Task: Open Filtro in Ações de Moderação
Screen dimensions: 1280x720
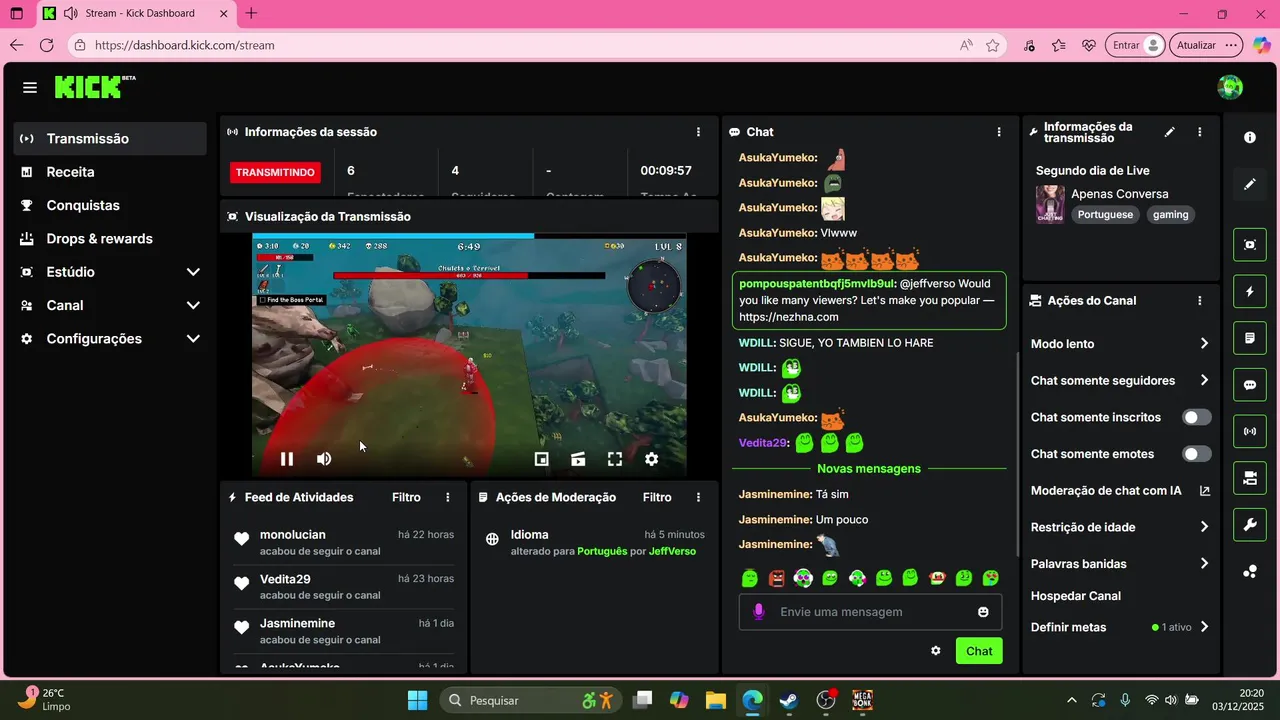Action: click(x=657, y=497)
